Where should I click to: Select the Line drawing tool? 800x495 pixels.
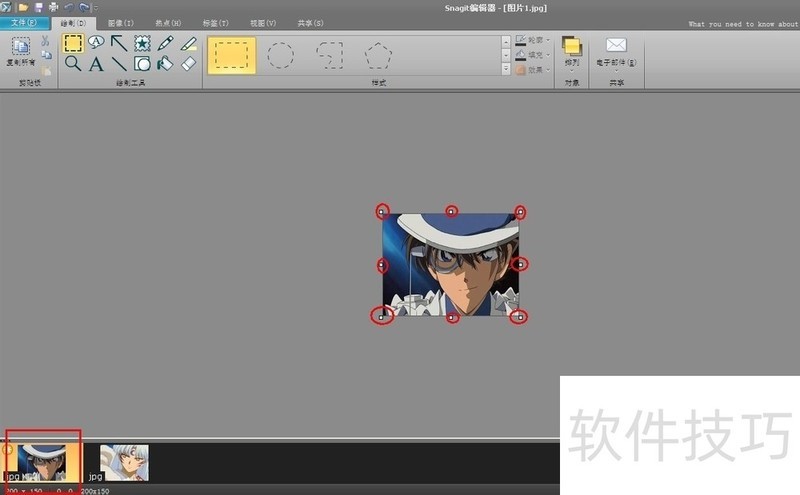119,64
